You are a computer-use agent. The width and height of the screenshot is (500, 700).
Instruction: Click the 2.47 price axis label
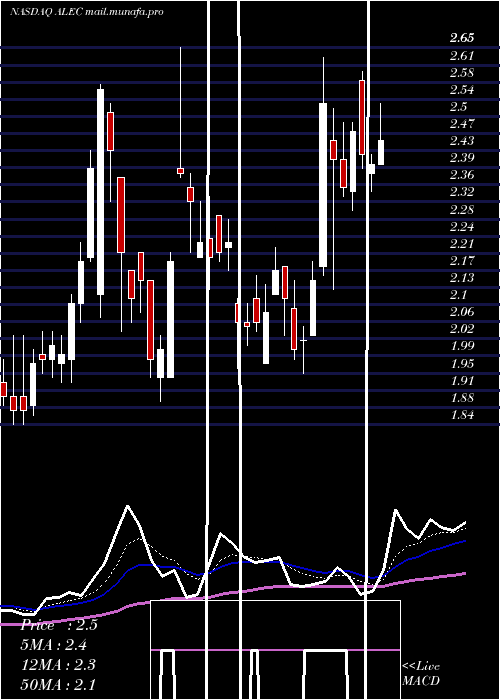click(x=462, y=123)
